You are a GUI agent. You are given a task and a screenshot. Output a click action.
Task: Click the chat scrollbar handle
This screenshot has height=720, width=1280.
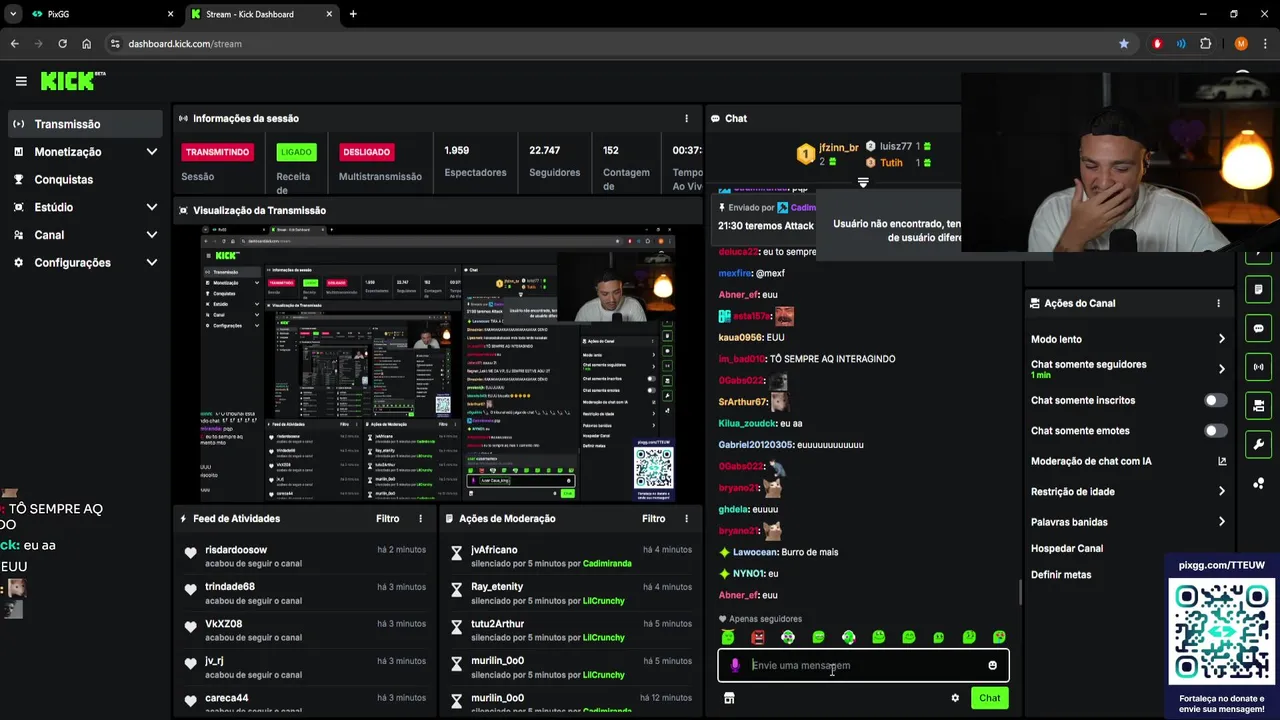[x=1020, y=592]
